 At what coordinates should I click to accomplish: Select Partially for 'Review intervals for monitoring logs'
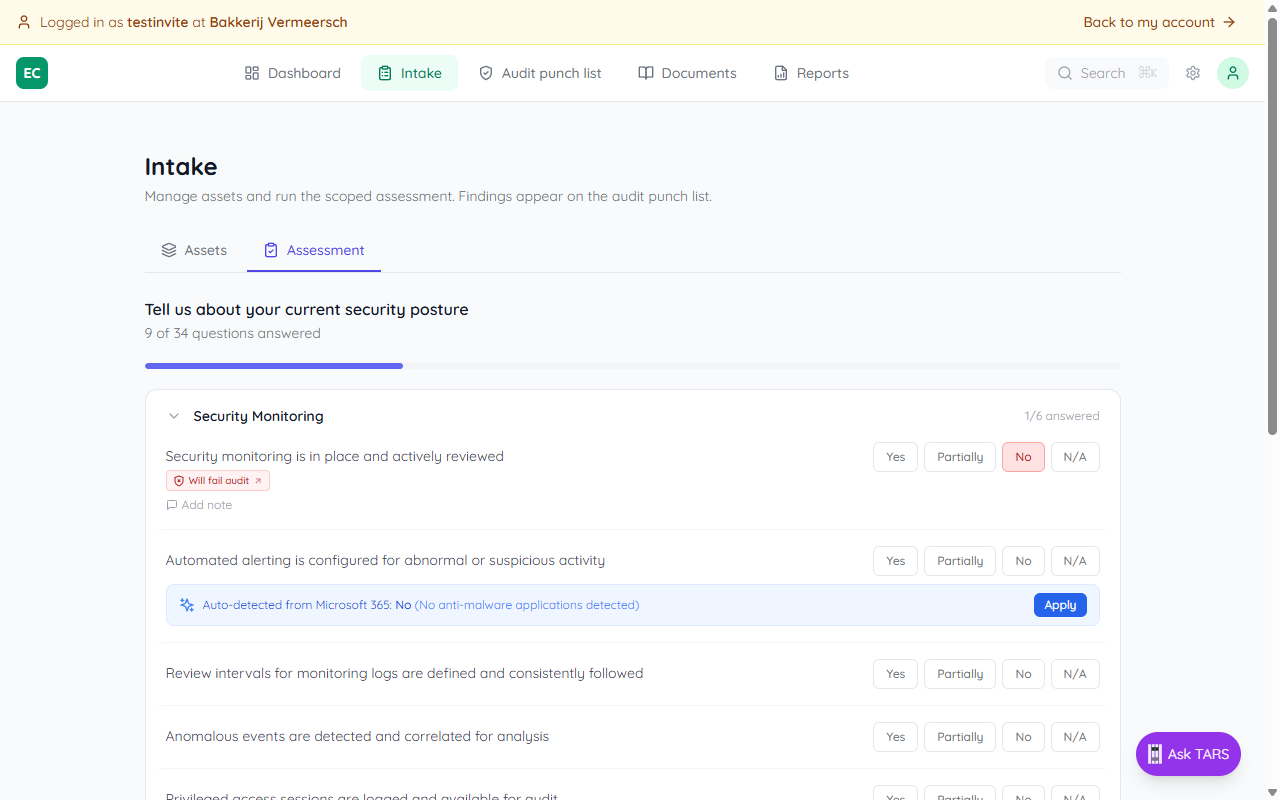[959, 673]
